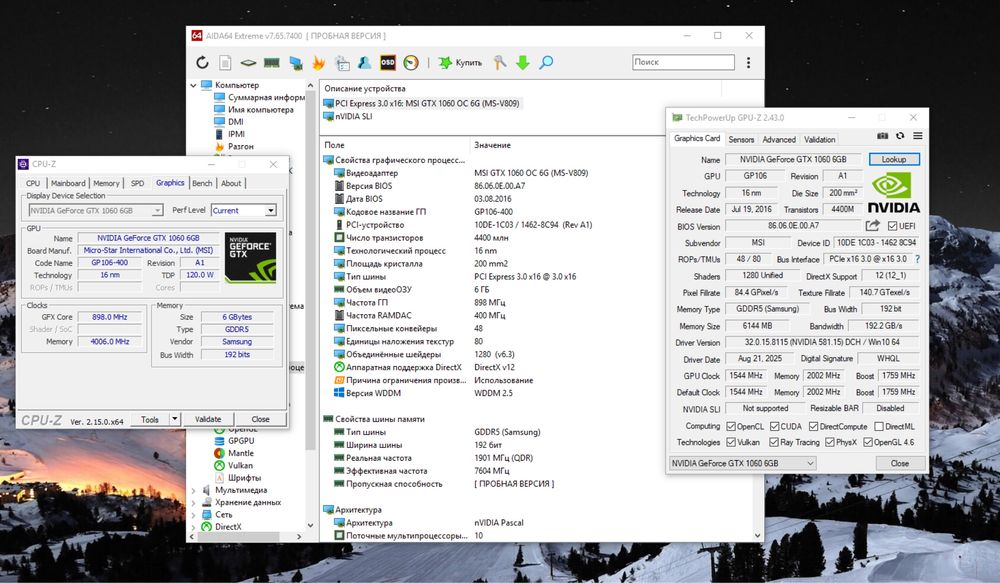1000x583 pixels.
Task: Switch to the Mainboard tab in CPU-Z
Action: click(68, 183)
